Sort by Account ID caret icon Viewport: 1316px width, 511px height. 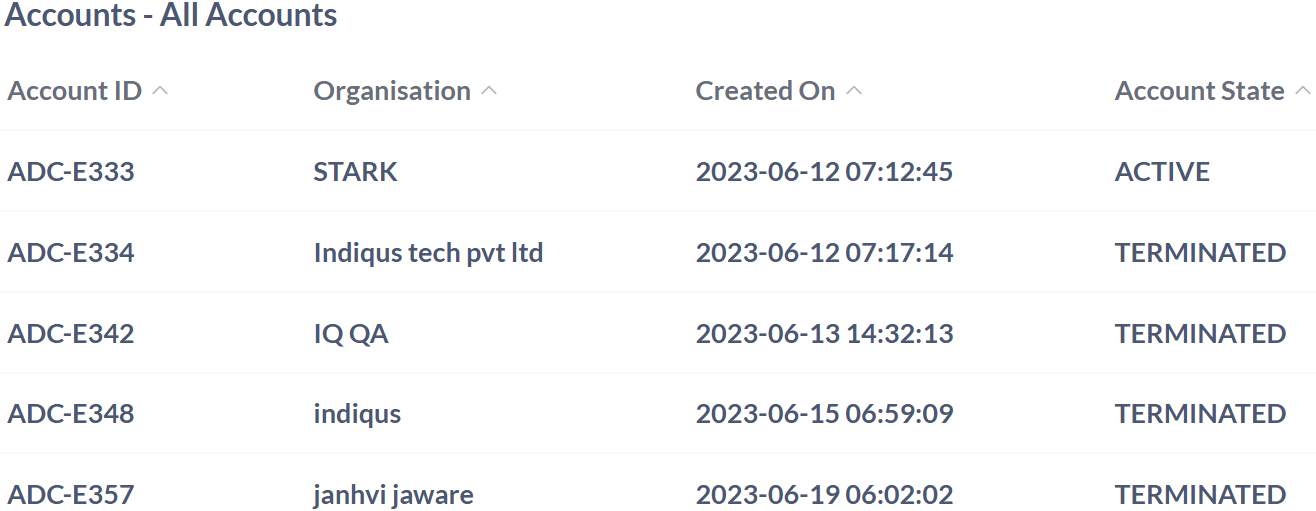[160, 91]
